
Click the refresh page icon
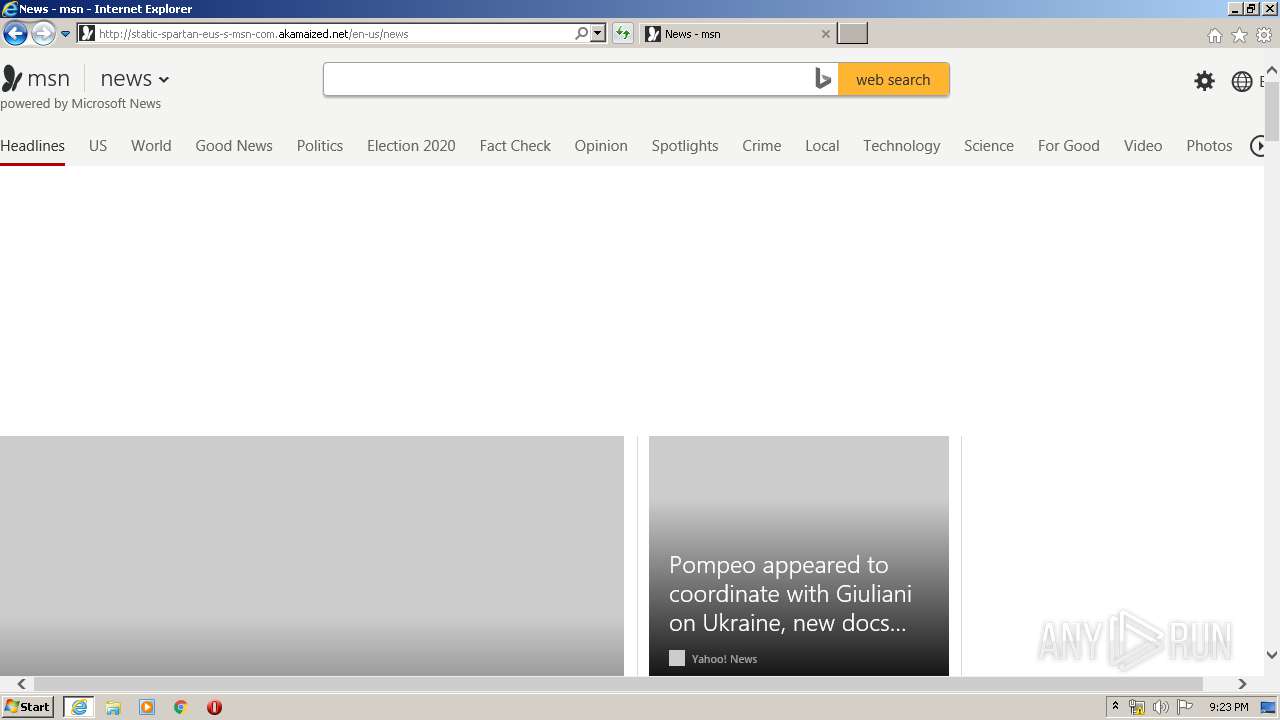click(x=623, y=34)
